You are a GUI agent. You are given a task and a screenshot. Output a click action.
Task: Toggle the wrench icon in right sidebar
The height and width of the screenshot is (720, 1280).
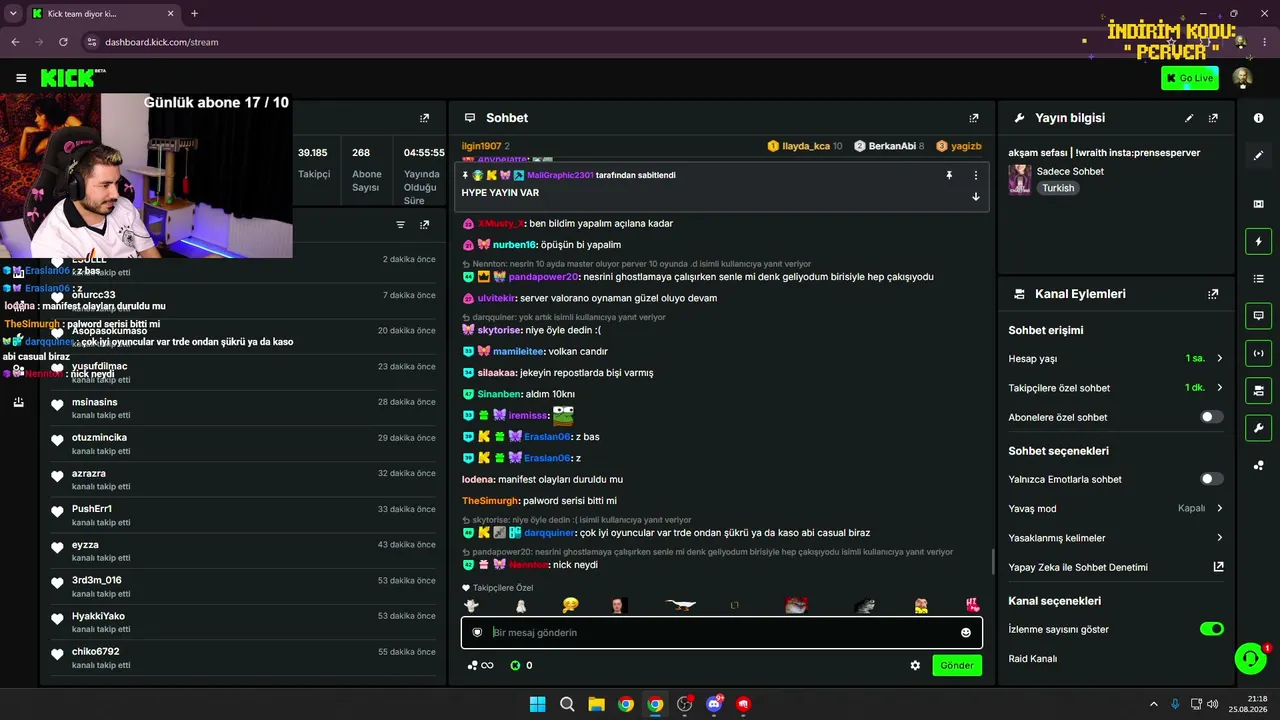coord(1258,428)
